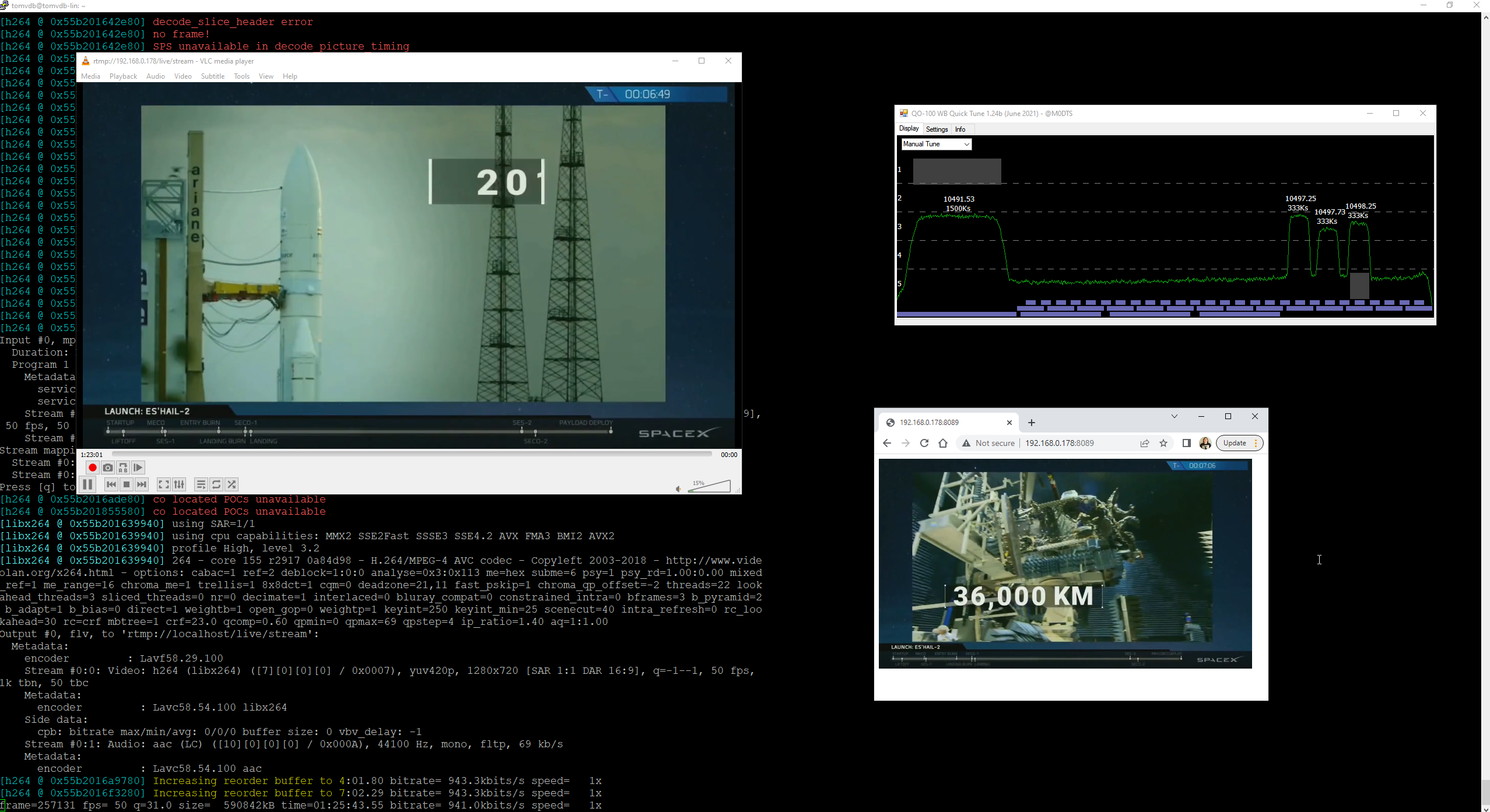Screen dimensions: 1490x812
Task: Toggle the A-B loop button in VLC
Action: pos(122,467)
